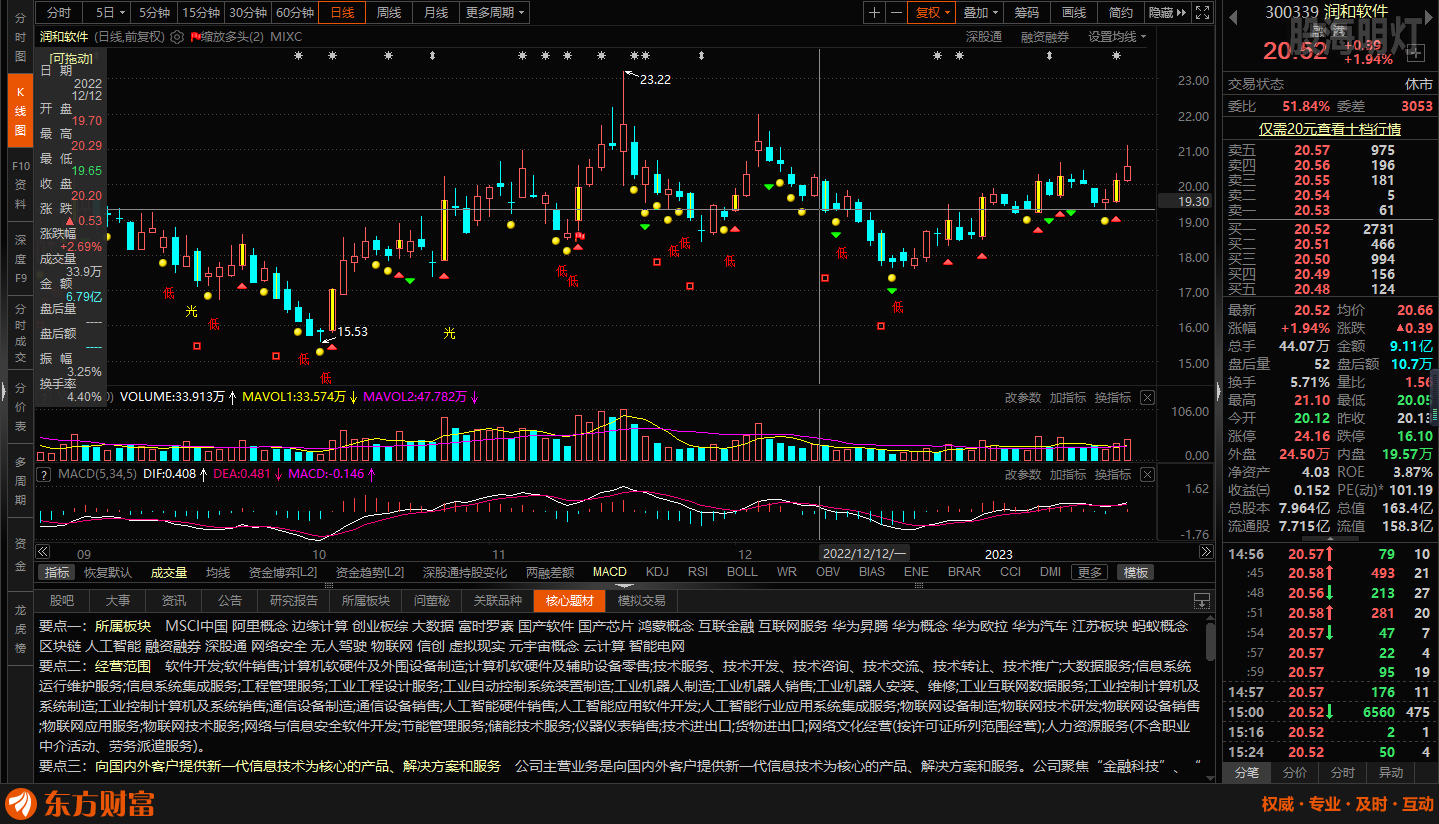
Task: Jump timeline to latest with right double-arrow
Action: click(x=1207, y=553)
